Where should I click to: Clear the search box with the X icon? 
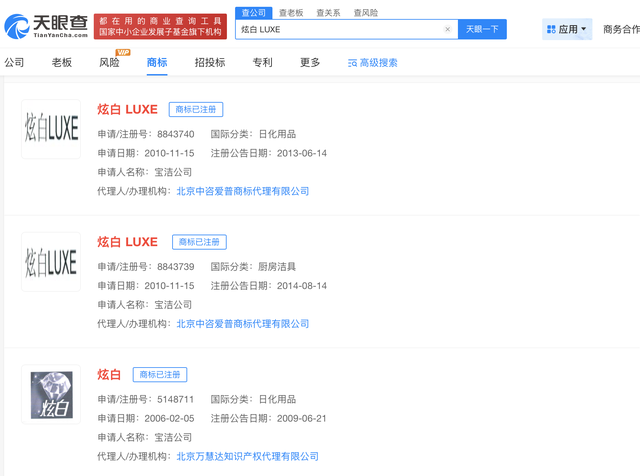tap(447, 30)
